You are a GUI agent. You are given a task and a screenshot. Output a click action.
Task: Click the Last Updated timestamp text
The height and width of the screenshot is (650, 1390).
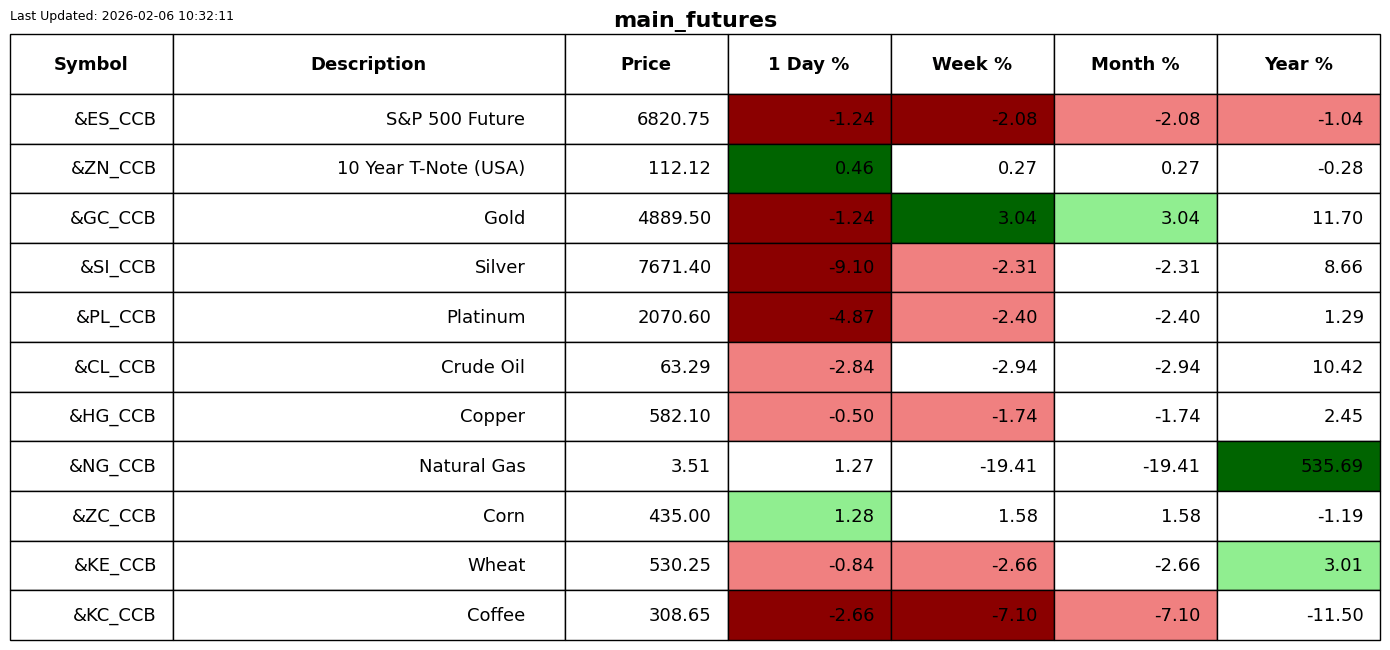(x=122, y=16)
